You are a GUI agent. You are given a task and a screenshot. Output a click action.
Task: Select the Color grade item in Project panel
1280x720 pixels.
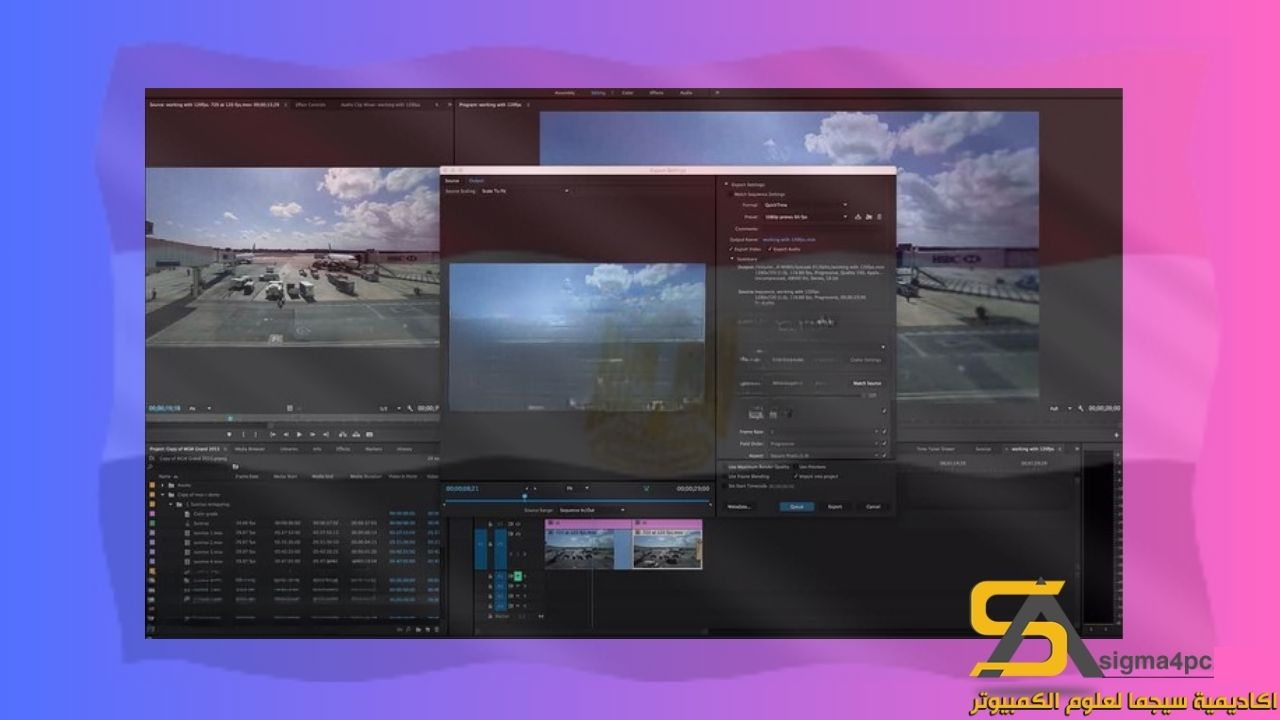pyautogui.click(x=205, y=514)
